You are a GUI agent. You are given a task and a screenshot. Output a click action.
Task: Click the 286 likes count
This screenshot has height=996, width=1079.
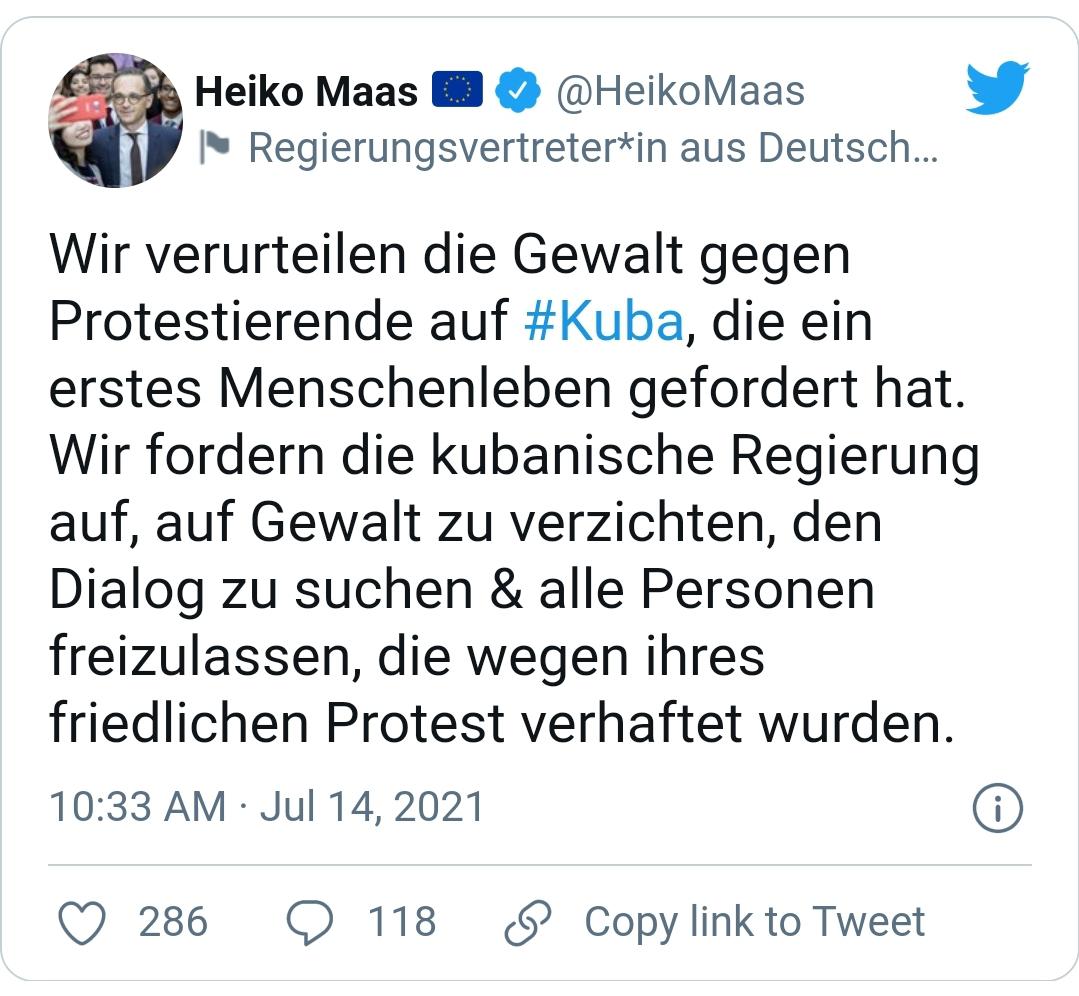tap(173, 922)
